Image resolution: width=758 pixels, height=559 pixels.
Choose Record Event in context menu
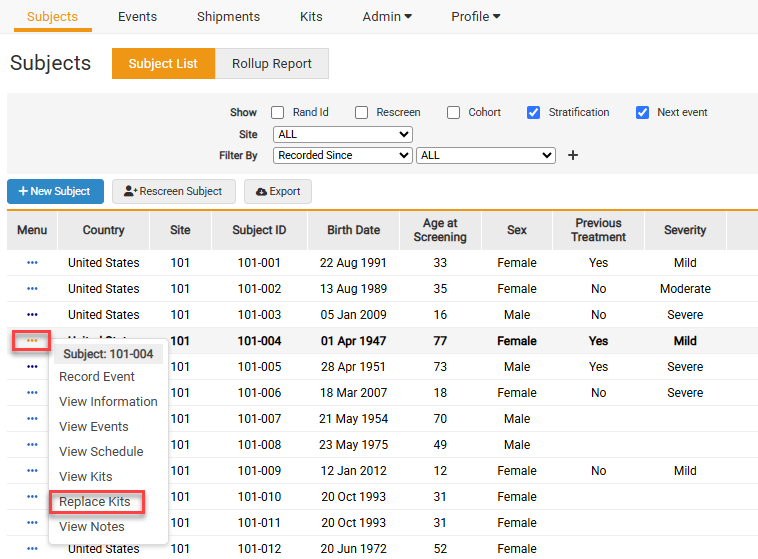pos(97,377)
